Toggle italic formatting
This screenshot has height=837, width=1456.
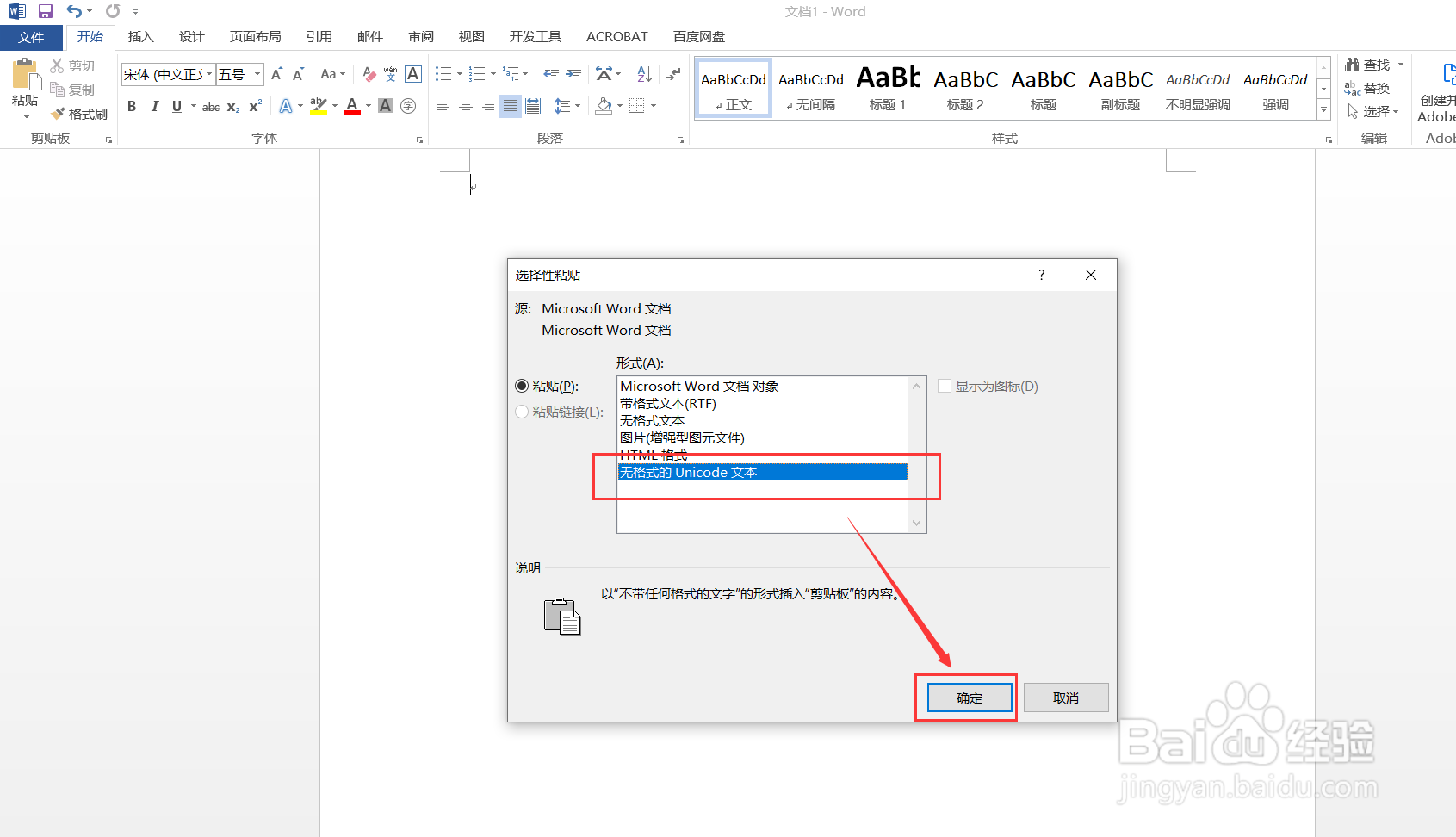click(x=155, y=106)
